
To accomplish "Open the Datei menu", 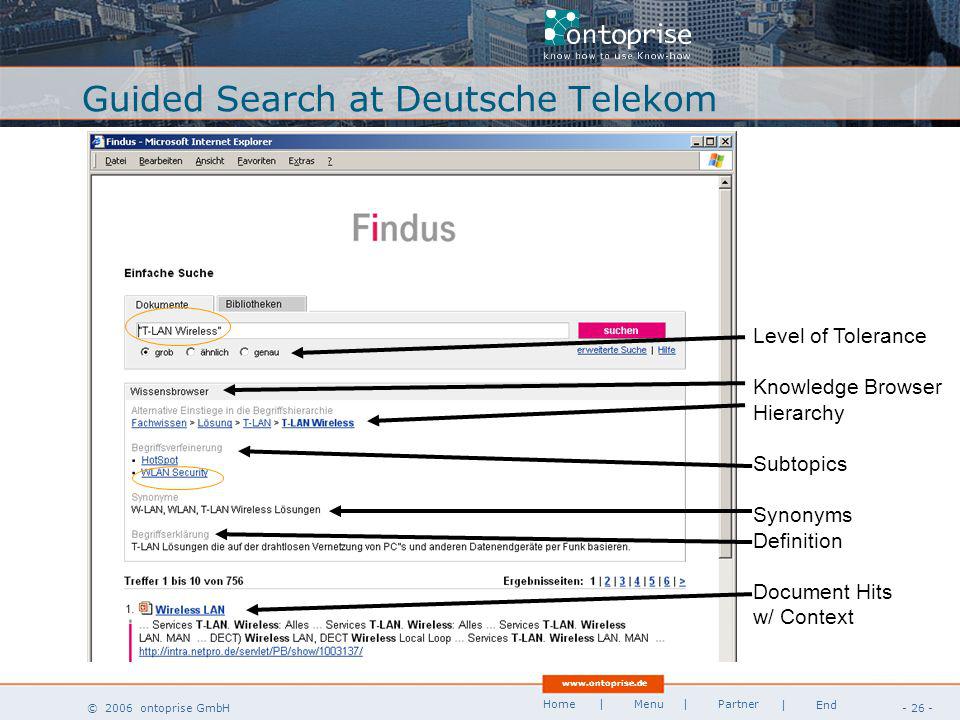I will click(x=116, y=161).
